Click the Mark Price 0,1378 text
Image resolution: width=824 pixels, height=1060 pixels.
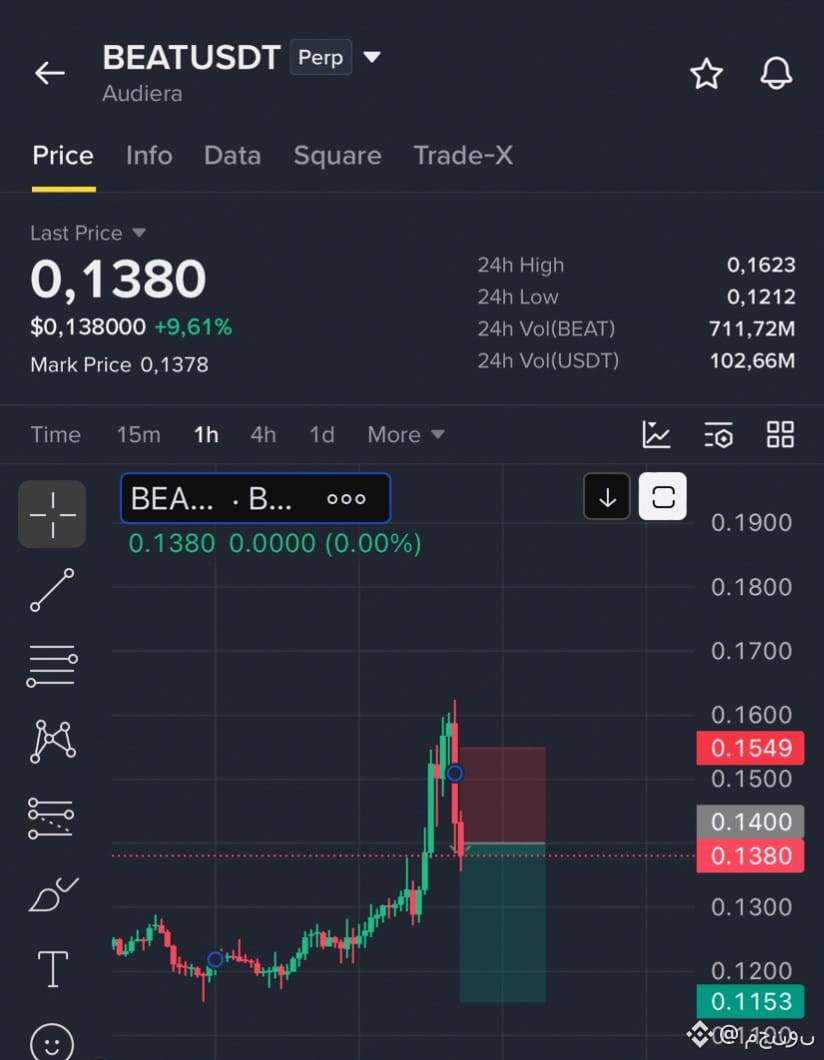pyautogui.click(x=119, y=365)
